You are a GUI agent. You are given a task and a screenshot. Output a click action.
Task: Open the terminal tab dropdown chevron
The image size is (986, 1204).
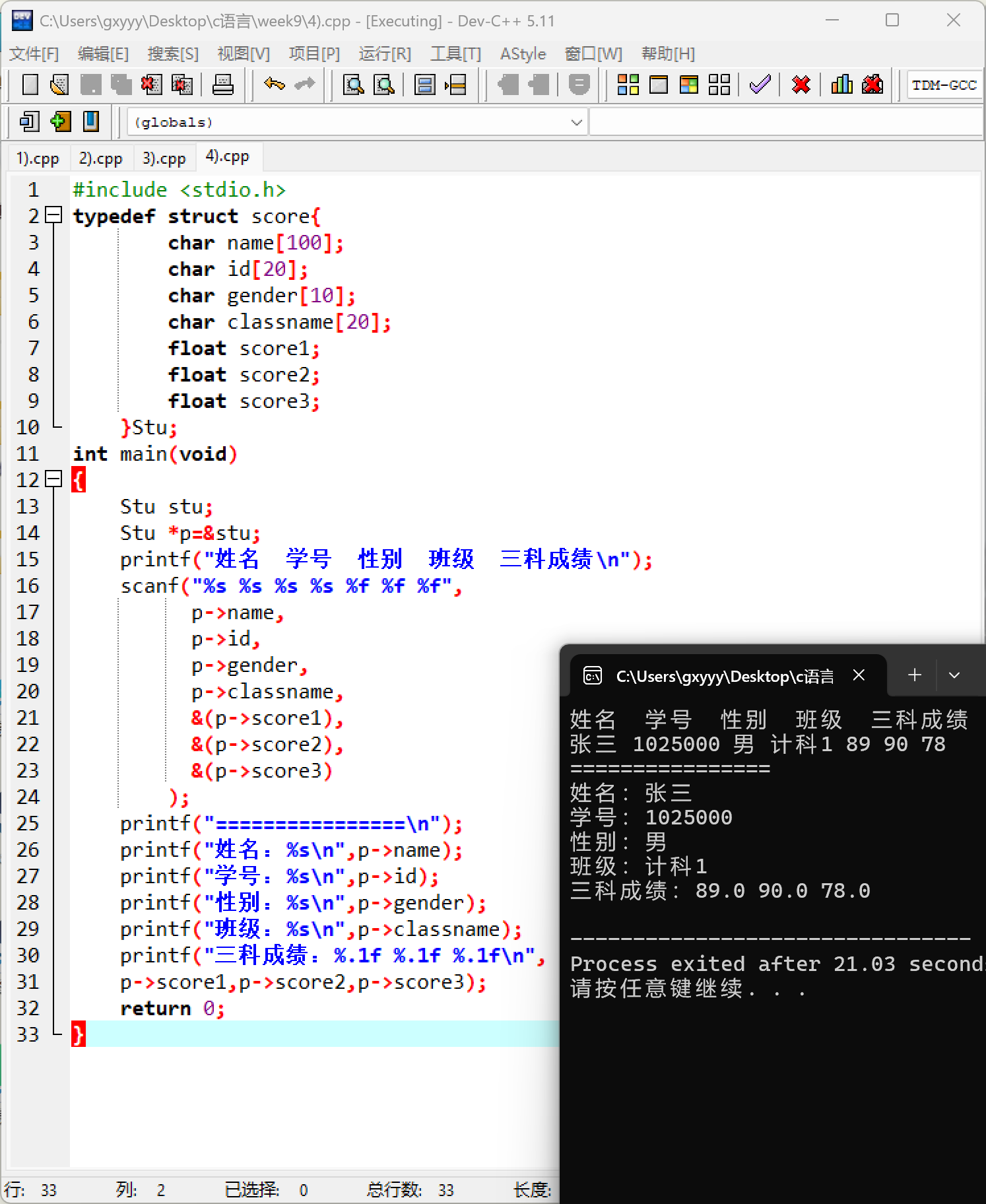tap(954, 675)
